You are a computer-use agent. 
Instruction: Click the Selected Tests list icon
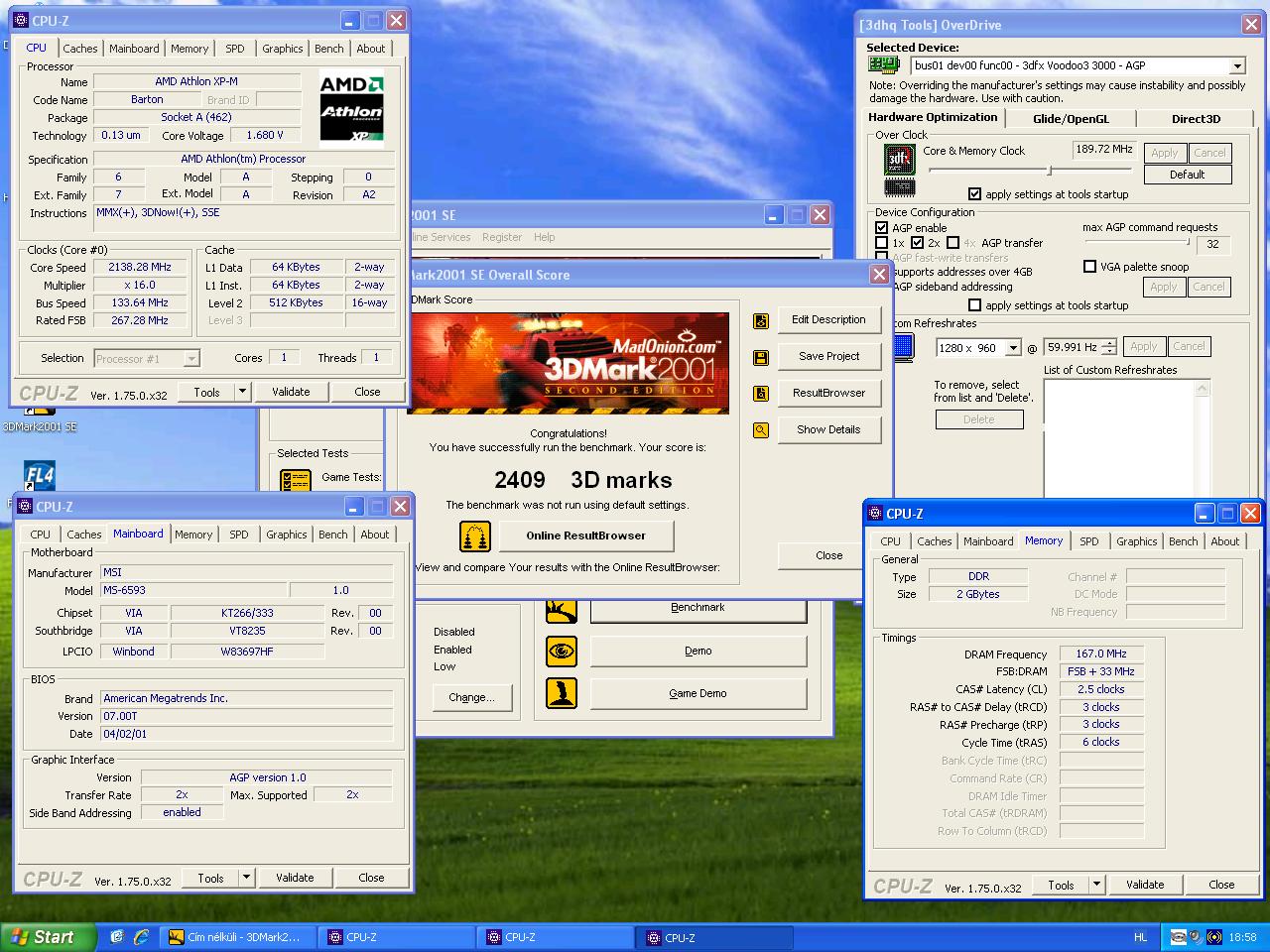click(x=296, y=481)
